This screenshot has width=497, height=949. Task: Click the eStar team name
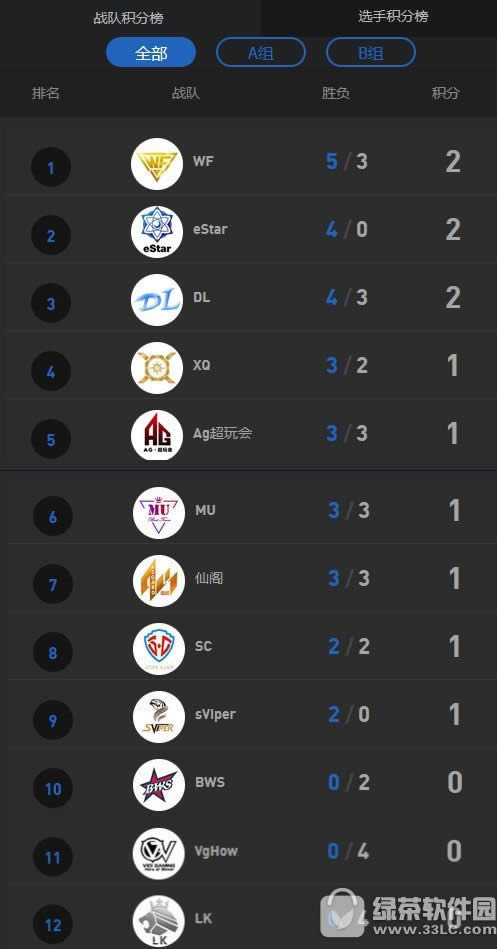click(x=210, y=229)
